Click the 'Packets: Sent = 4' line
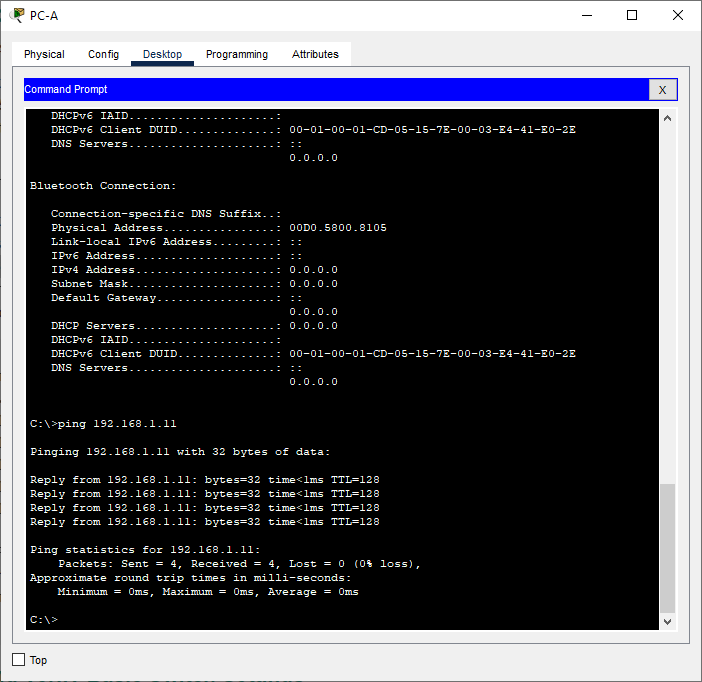 [240, 564]
